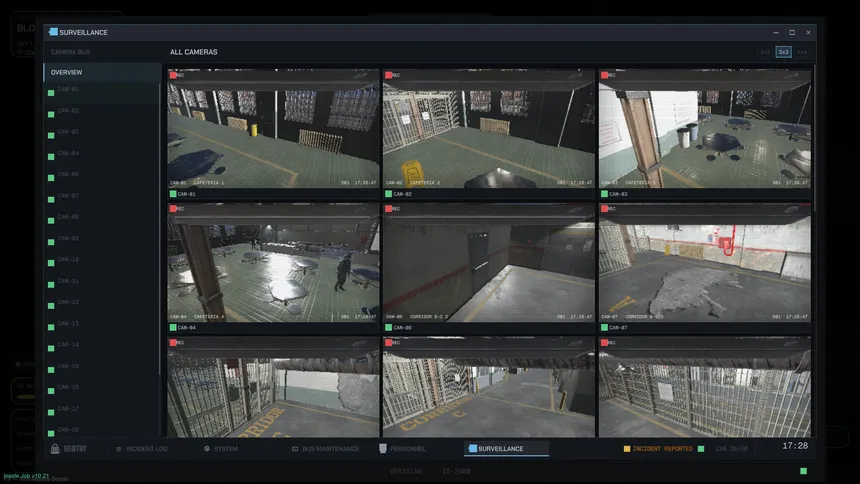Toggle the green status box beside CAM-10 in sidebar
The height and width of the screenshot is (484, 860).
(x=51, y=263)
